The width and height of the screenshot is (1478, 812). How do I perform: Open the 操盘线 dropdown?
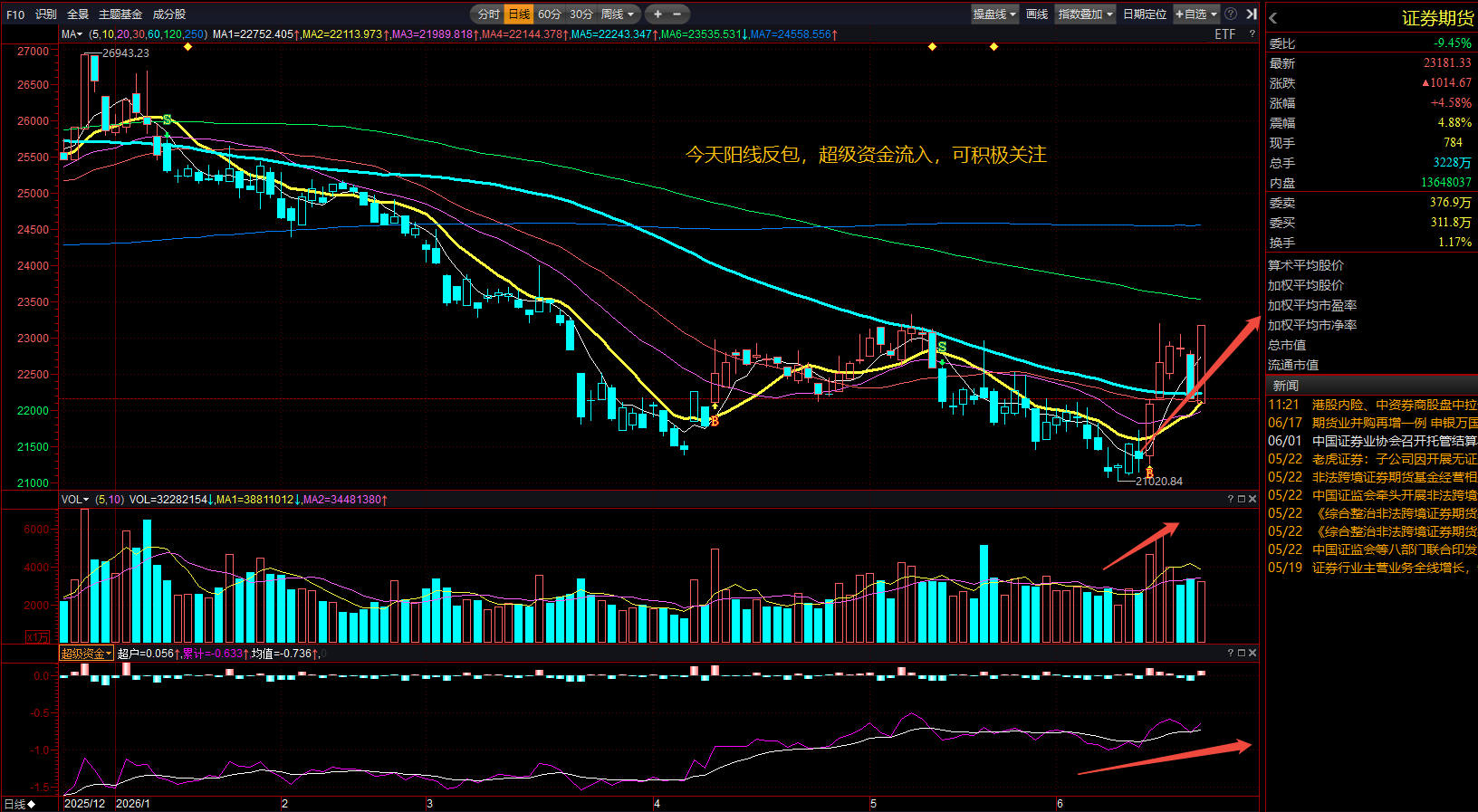(x=995, y=14)
